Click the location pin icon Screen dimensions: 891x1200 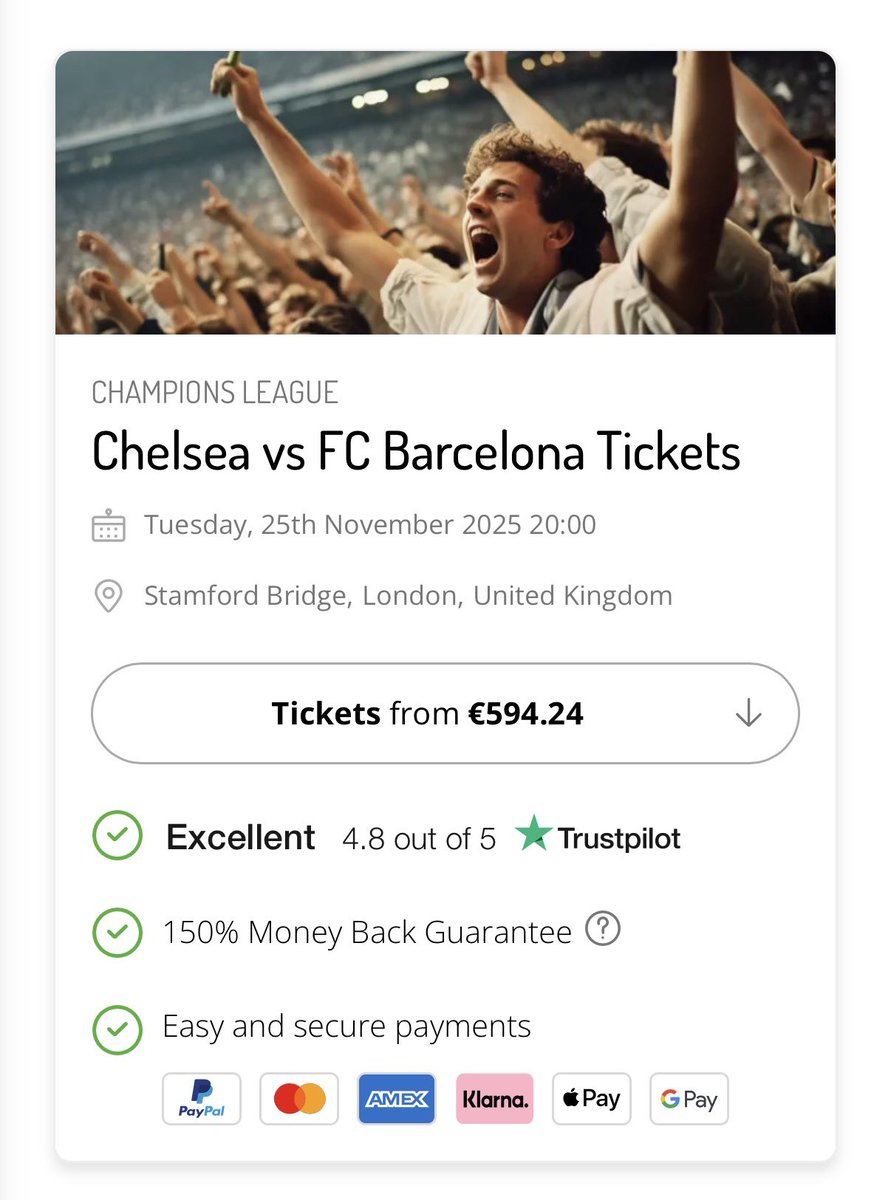(x=108, y=597)
